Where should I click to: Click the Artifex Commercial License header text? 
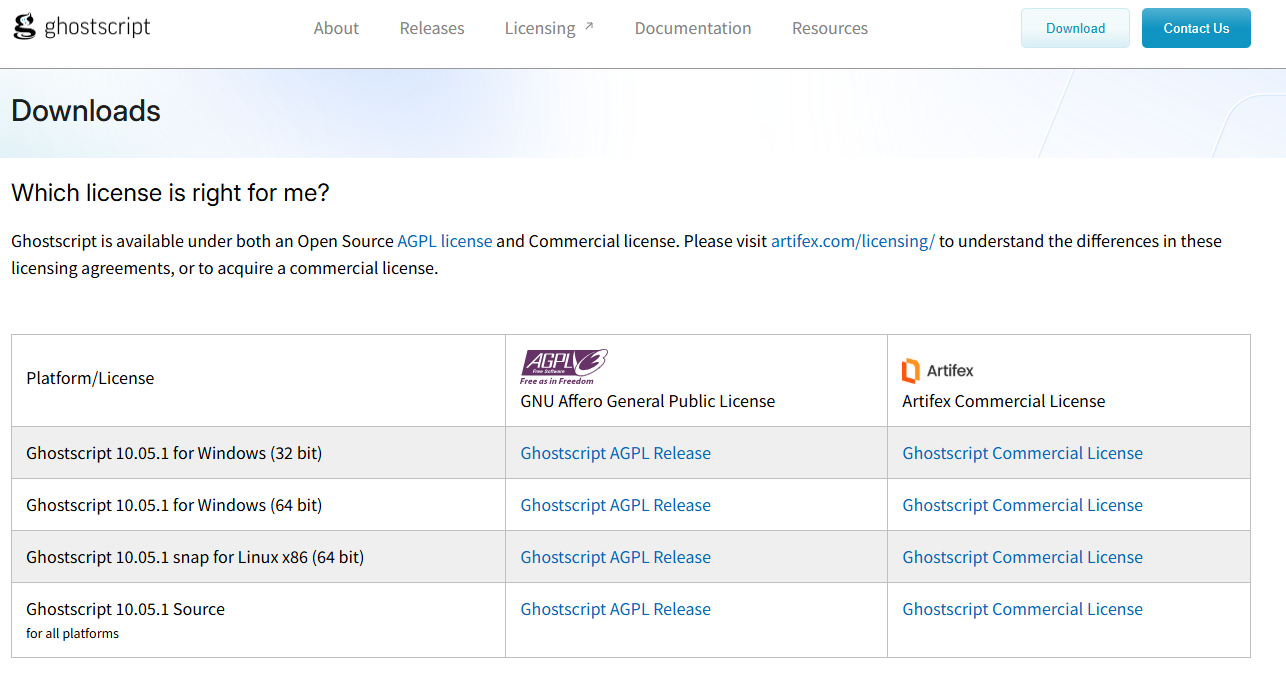coord(1004,401)
